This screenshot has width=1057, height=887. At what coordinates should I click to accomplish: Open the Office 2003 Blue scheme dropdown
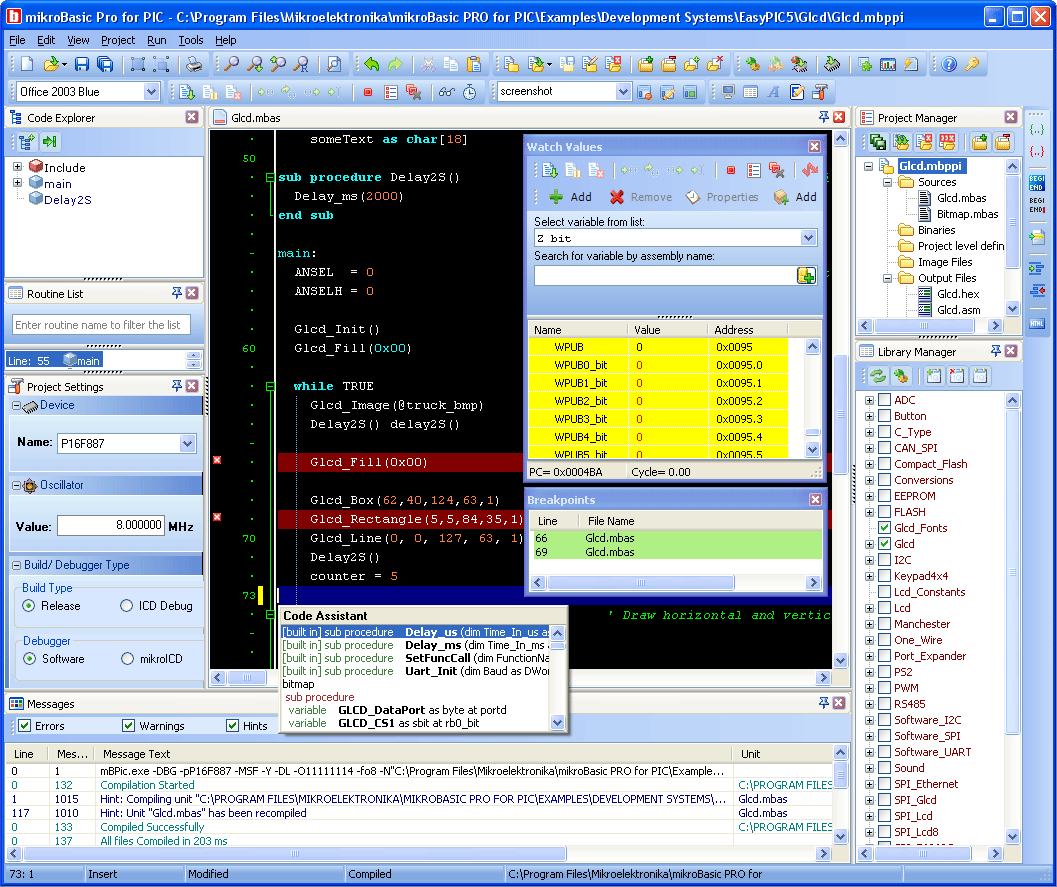[151, 92]
